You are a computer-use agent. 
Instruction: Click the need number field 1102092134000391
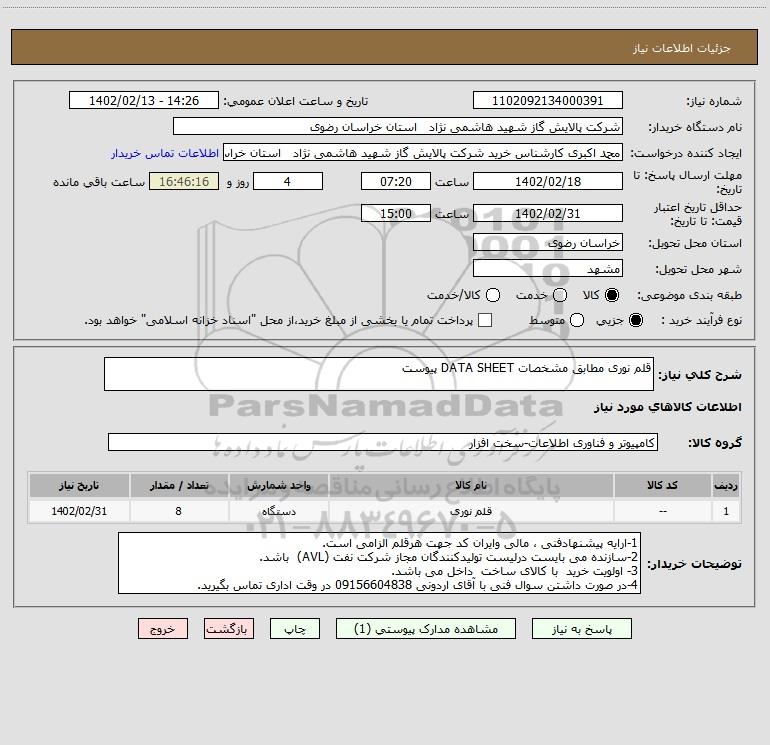[548, 100]
